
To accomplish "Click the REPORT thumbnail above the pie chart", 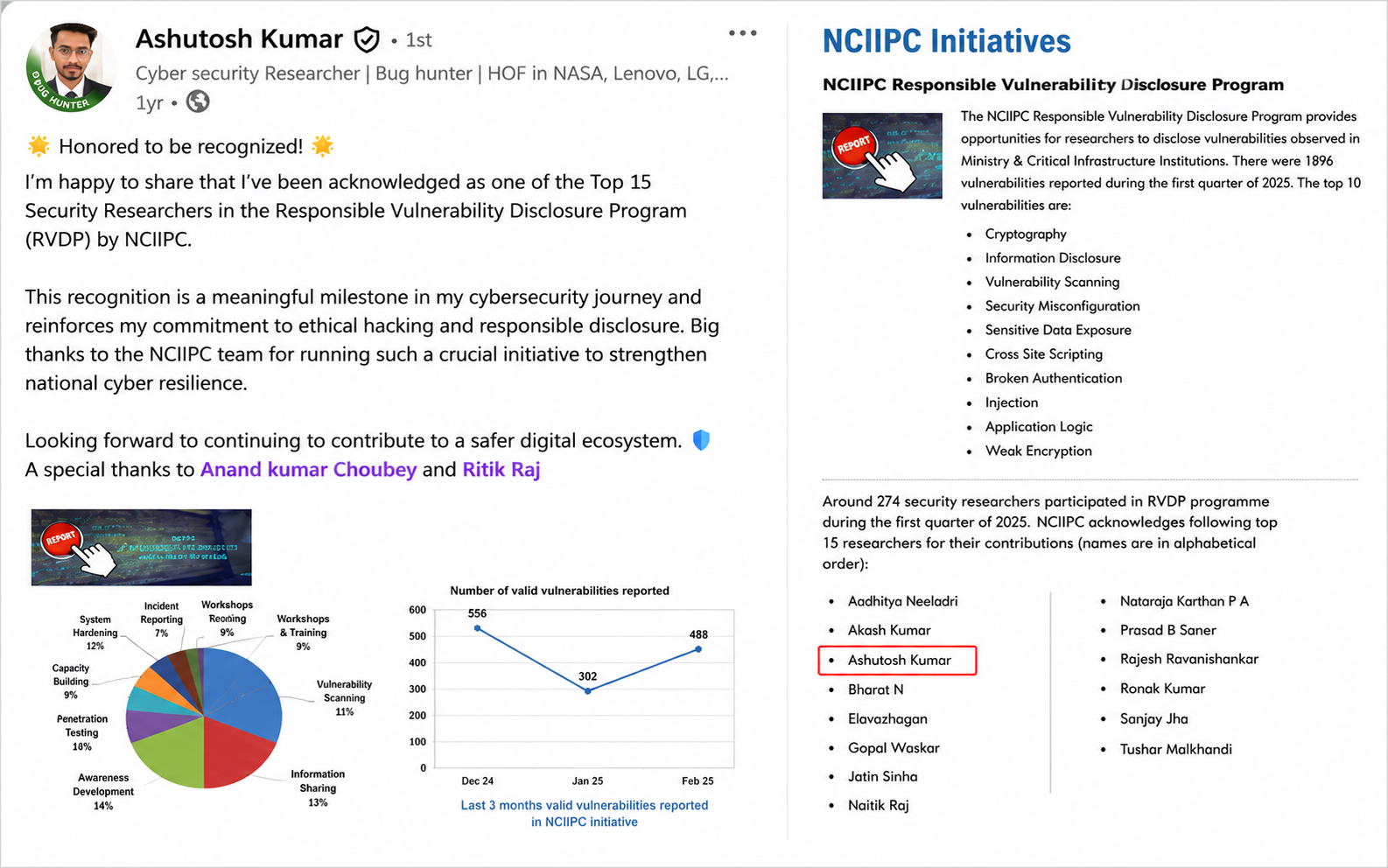I will (x=141, y=547).
